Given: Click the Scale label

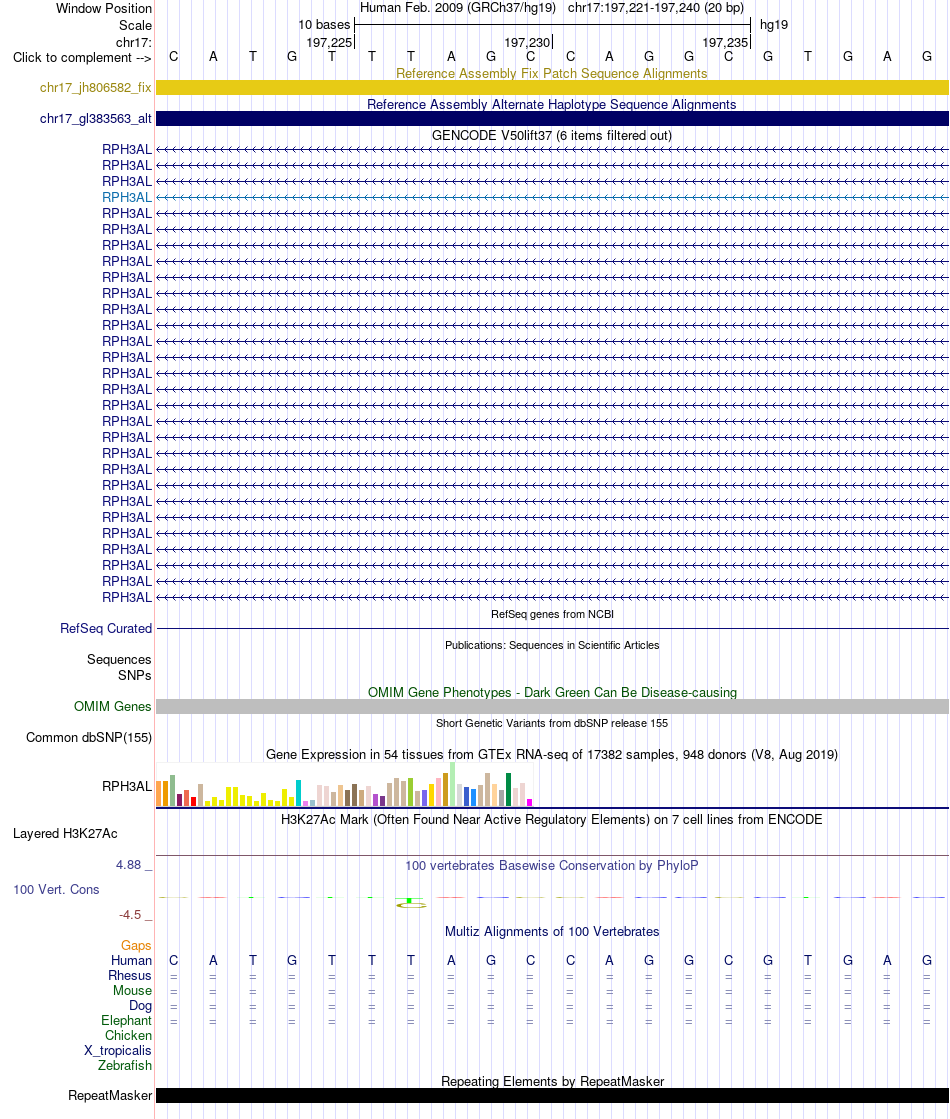Looking at the screenshot, I should coord(135,25).
